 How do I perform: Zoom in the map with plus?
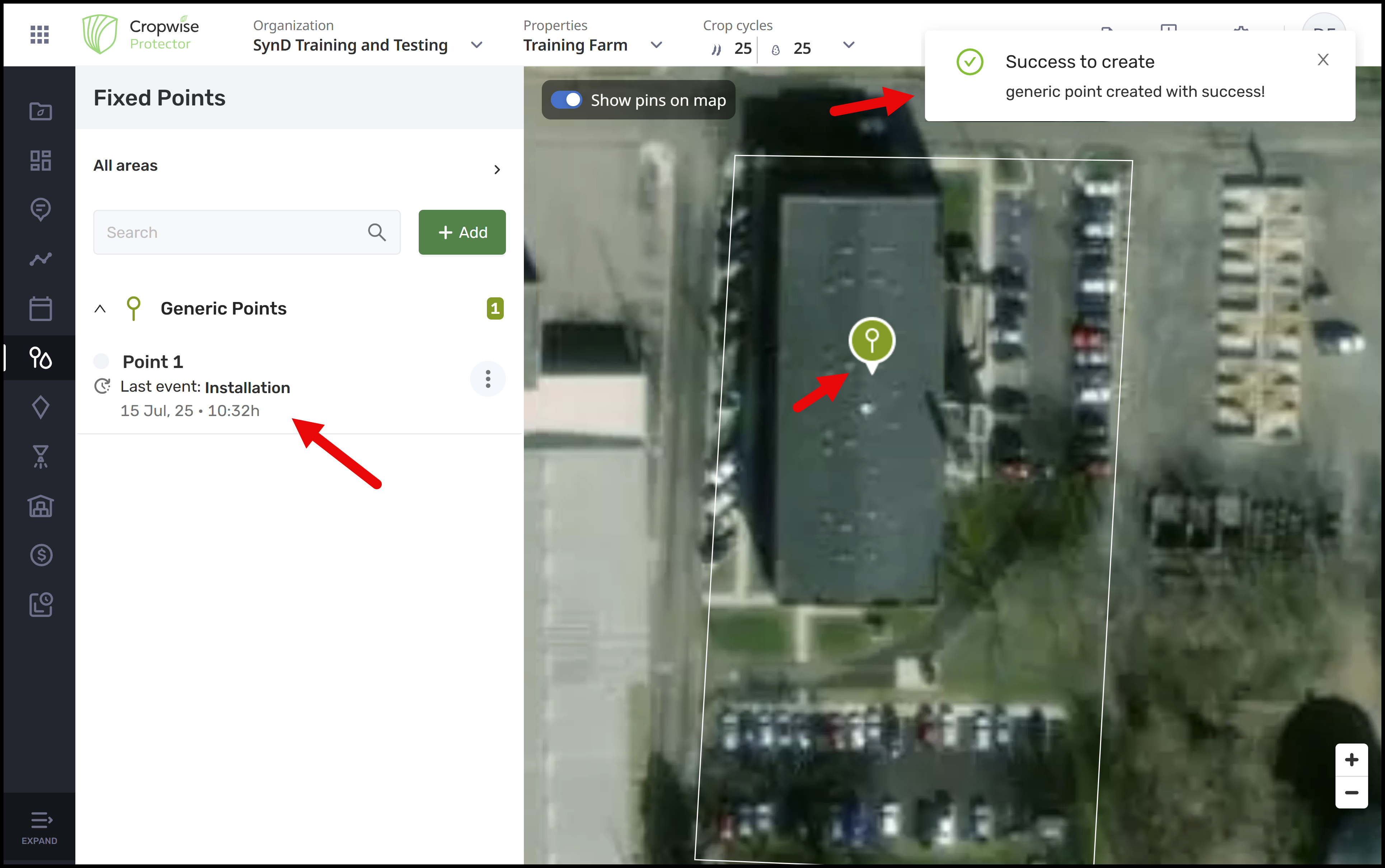pyautogui.click(x=1351, y=760)
